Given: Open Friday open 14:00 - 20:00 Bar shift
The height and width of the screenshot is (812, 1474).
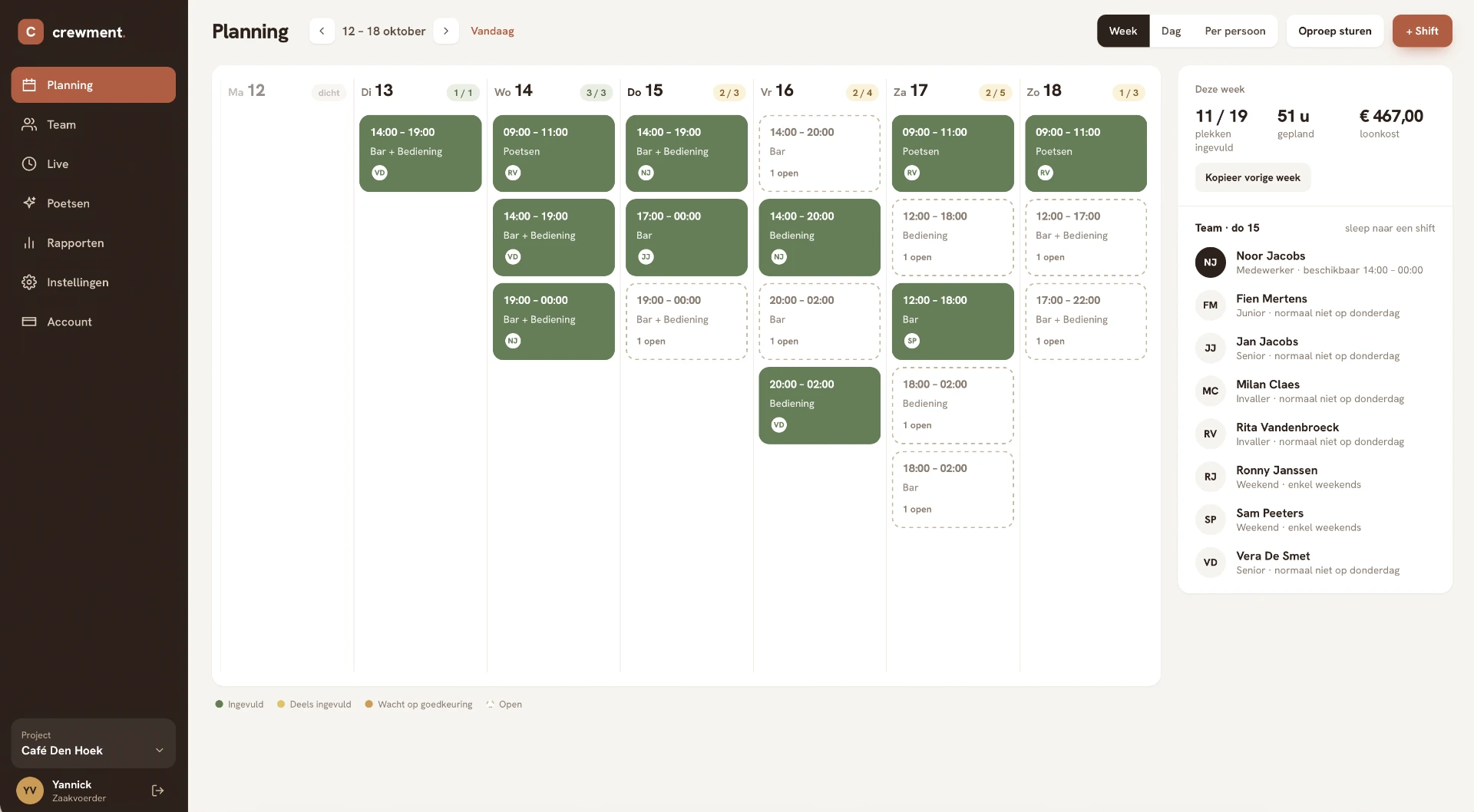Looking at the screenshot, I should tap(819, 153).
